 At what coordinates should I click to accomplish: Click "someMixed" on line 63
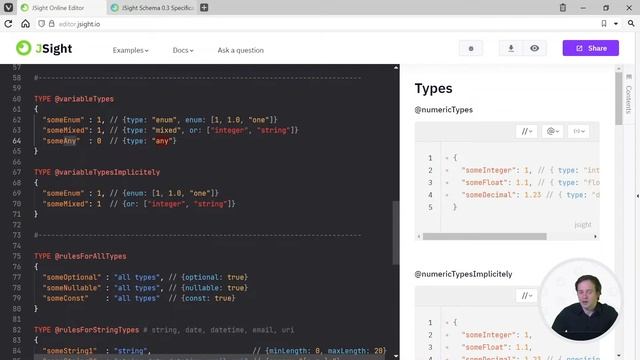point(65,130)
